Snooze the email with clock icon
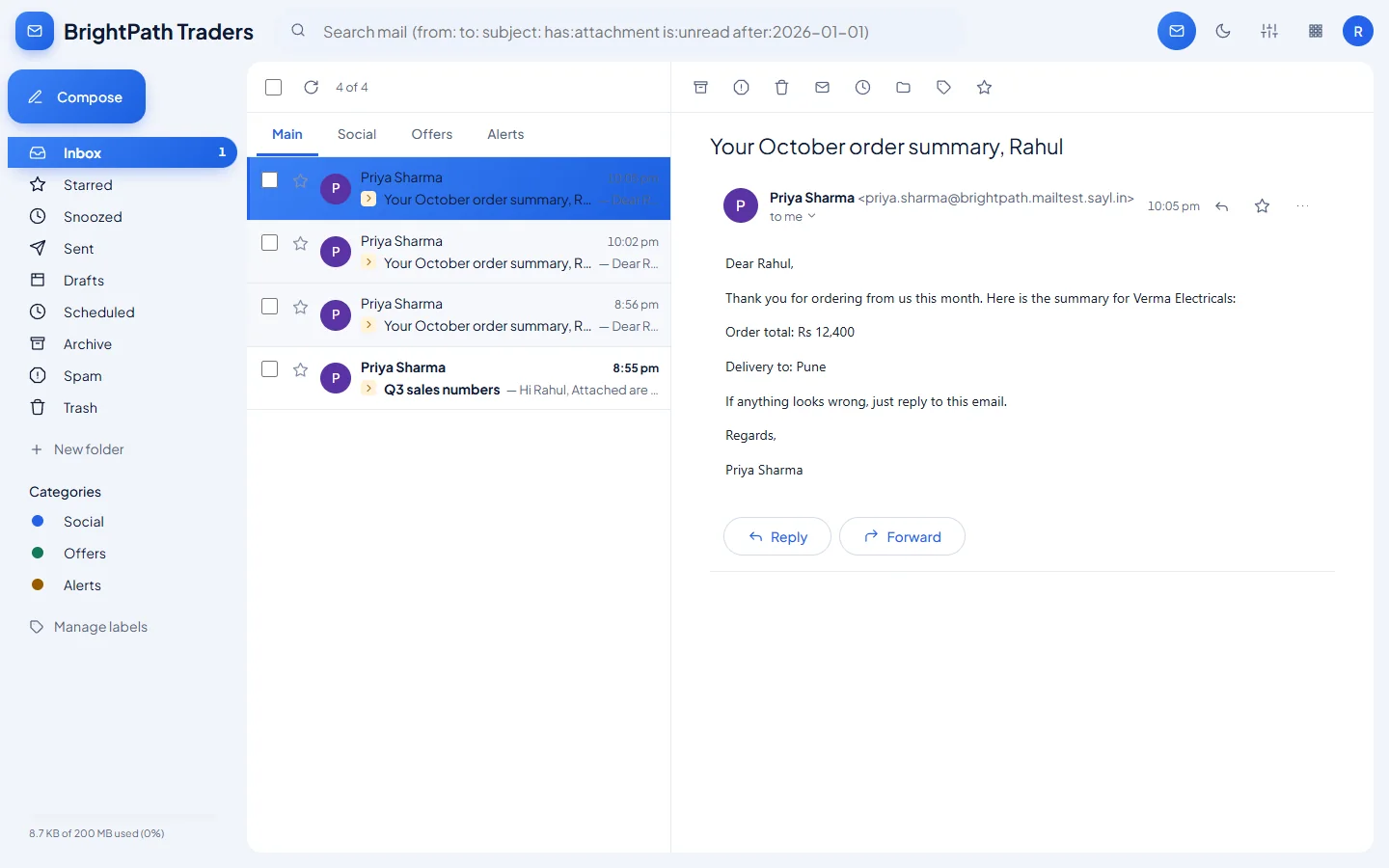This screenshot has width=1389, height=868. (x=863, y=88)
